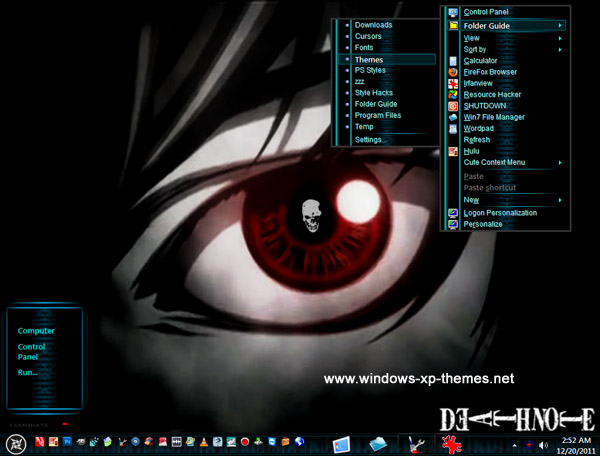Click Run... in the desktop side panel

pyautogui.click(x=27, y=373)
